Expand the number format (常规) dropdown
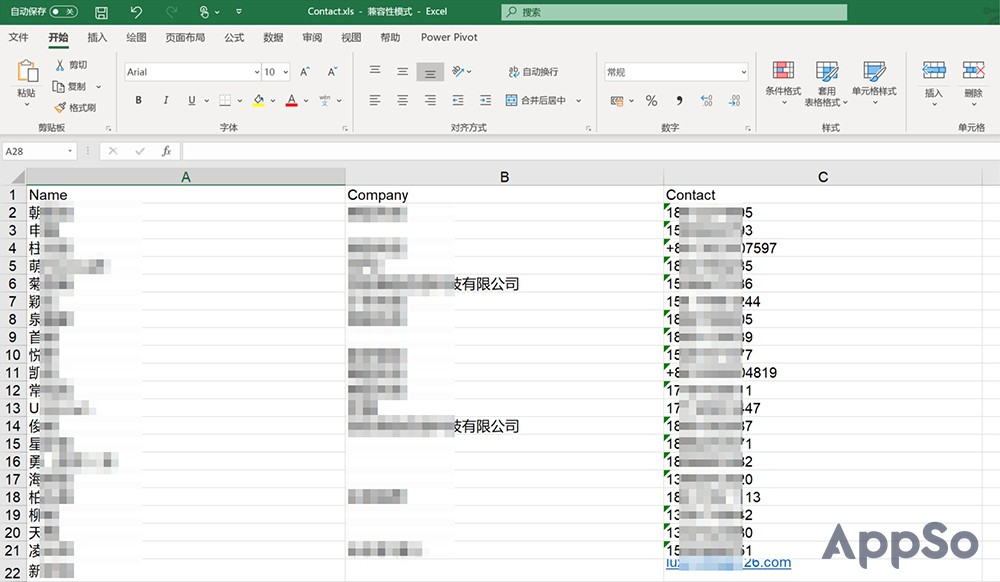 click(x=743, y=72)
